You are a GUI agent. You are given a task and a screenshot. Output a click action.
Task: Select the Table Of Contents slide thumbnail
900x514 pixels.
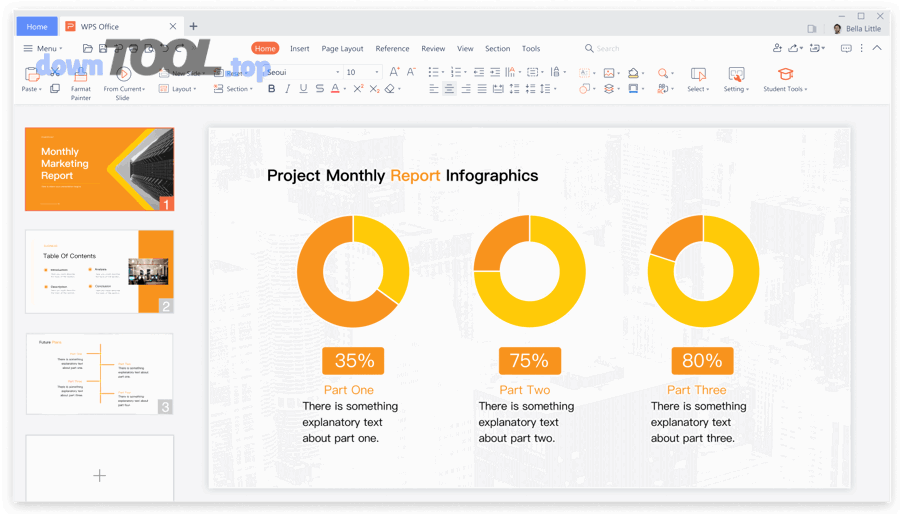tap(99, 272)
